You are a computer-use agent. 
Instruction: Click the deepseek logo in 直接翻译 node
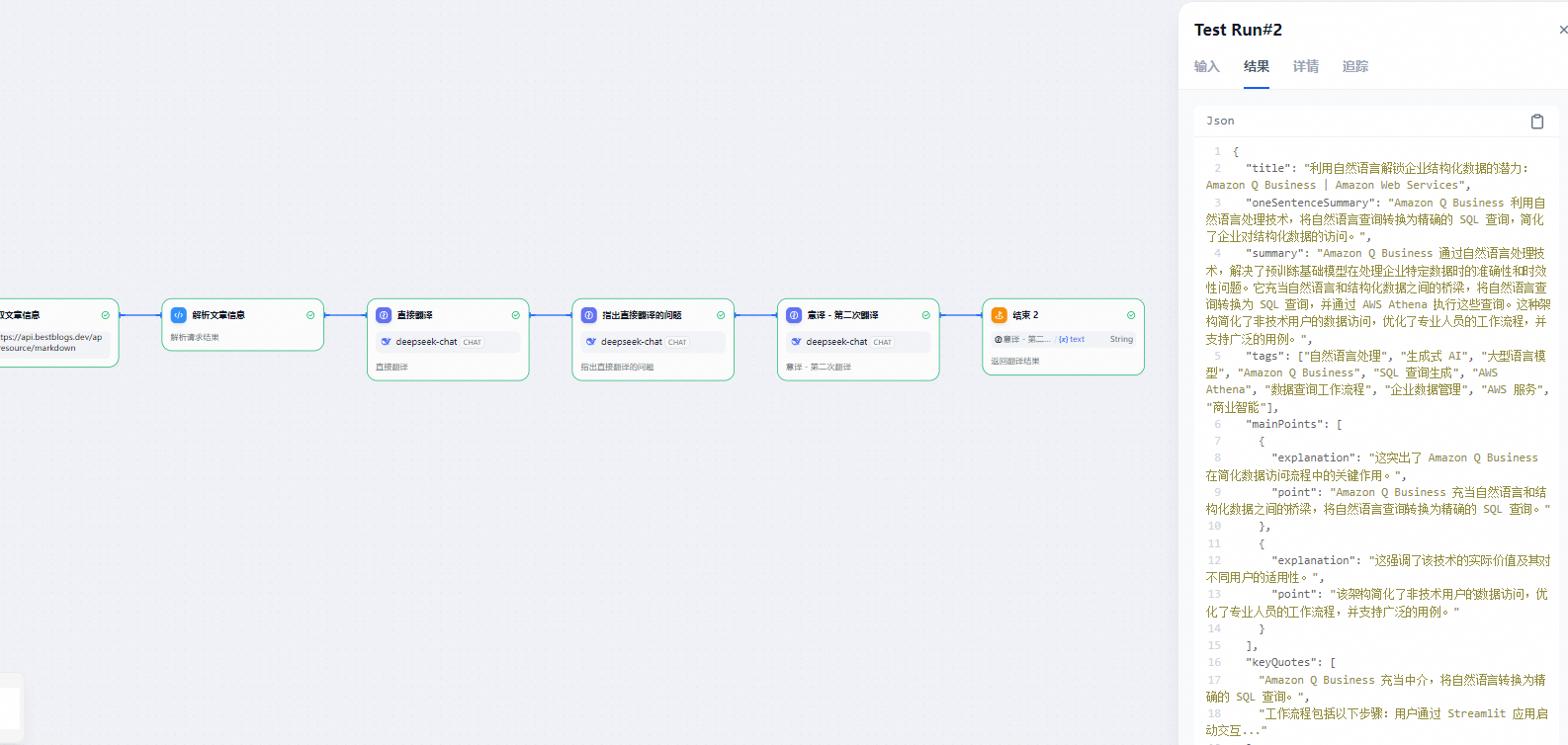[x=386, y=342]
